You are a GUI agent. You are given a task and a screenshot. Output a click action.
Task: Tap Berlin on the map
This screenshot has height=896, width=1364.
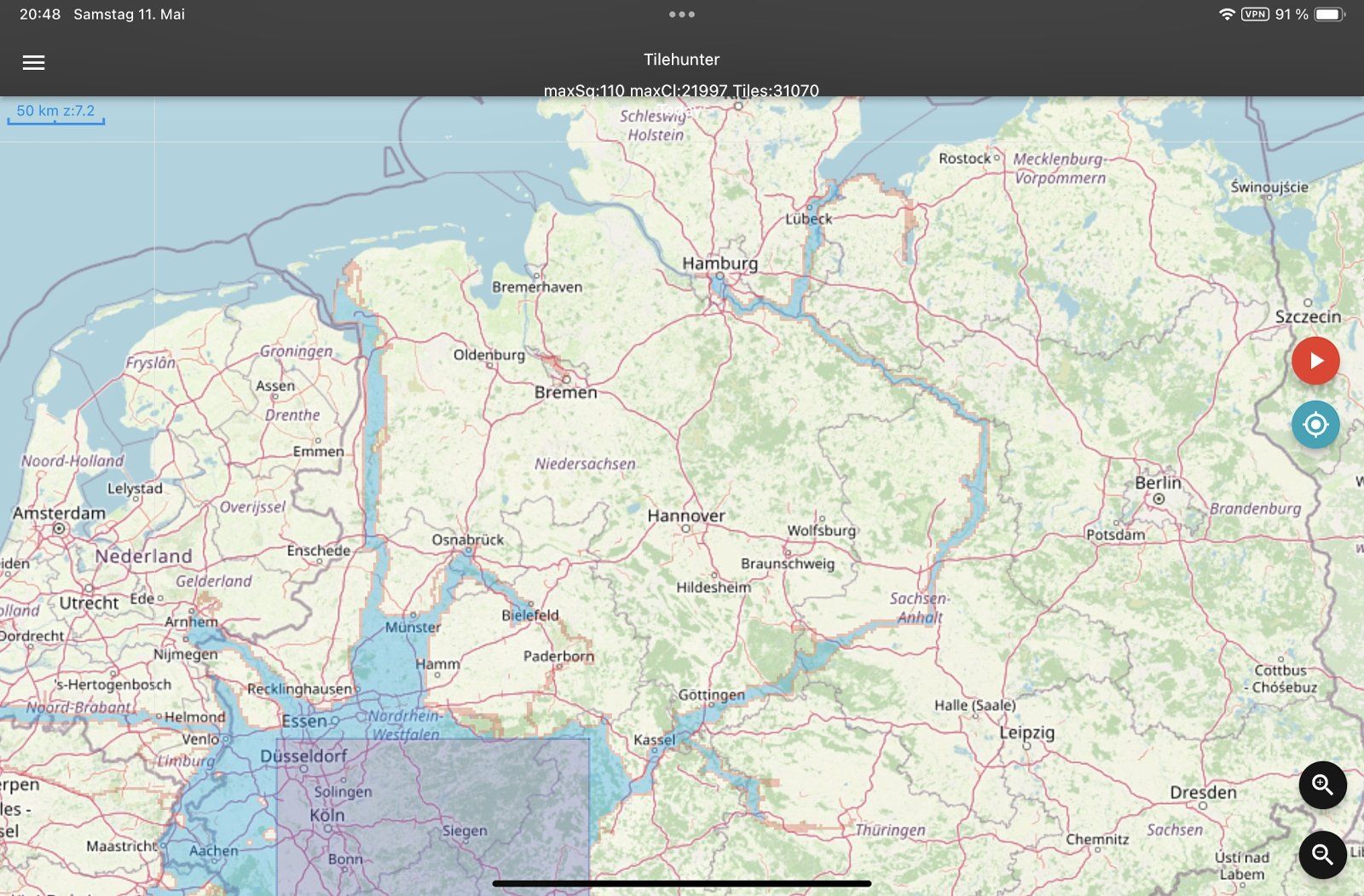point(1158,483)
